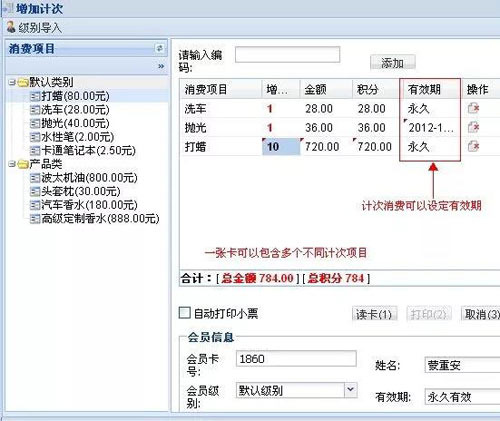Click the 级别导入 toolbar item
Image resolution: width=500 pixels, height=421 pixels.
click(x=34, y=28)
